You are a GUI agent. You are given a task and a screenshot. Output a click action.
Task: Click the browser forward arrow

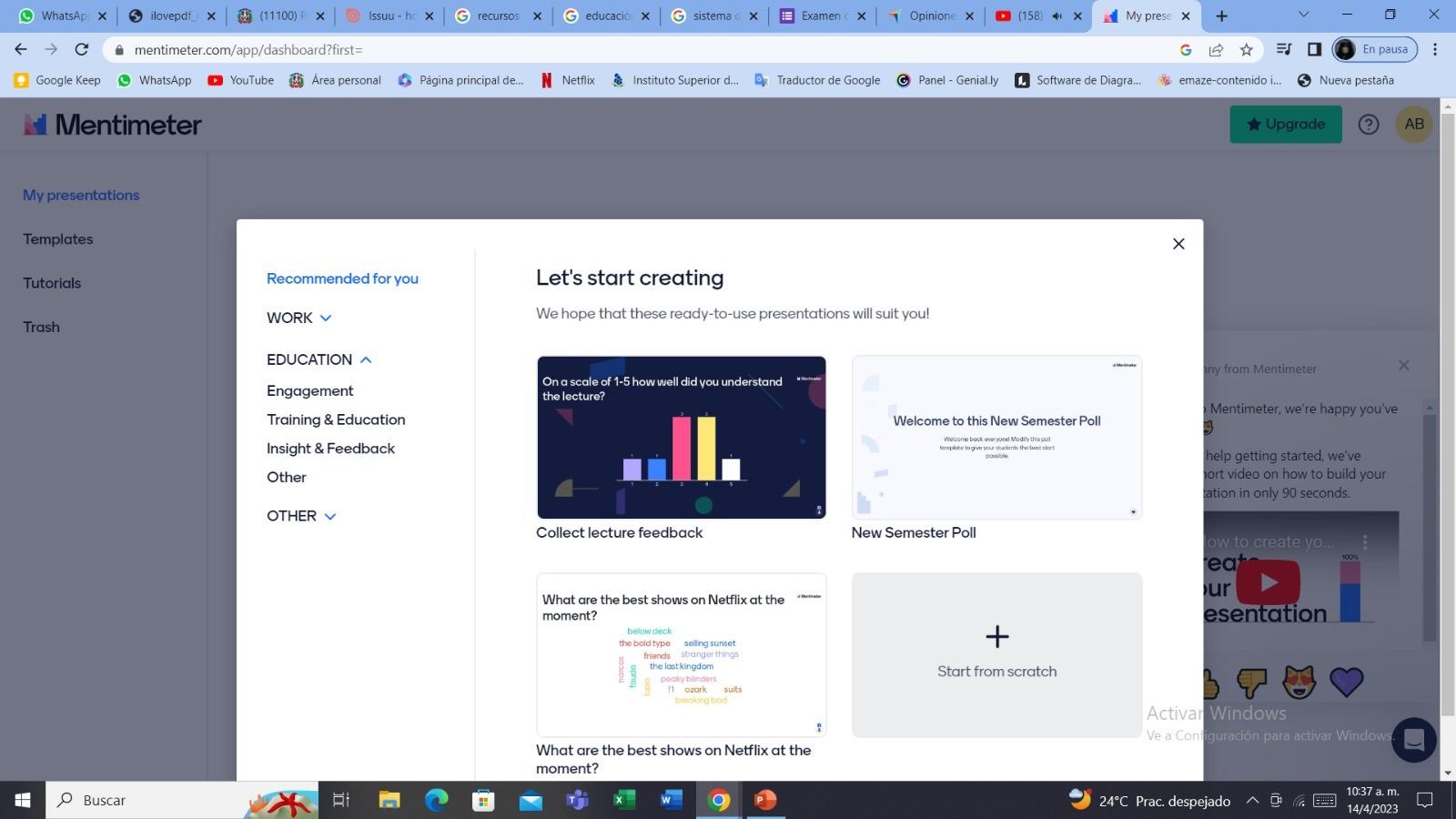pyautogui.click(x=51, y=49)
